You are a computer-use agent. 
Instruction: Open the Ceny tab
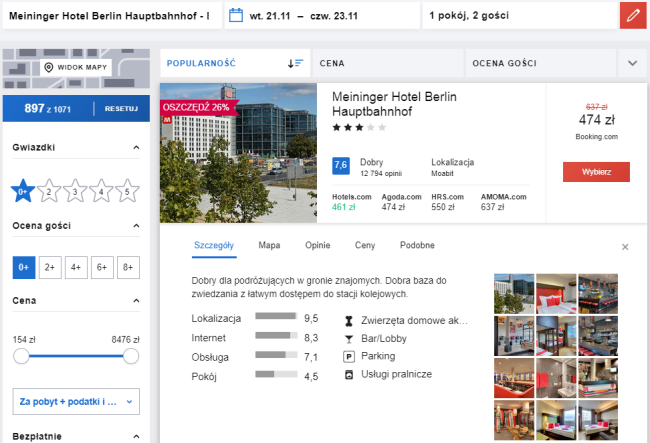(x=365, y=245)
